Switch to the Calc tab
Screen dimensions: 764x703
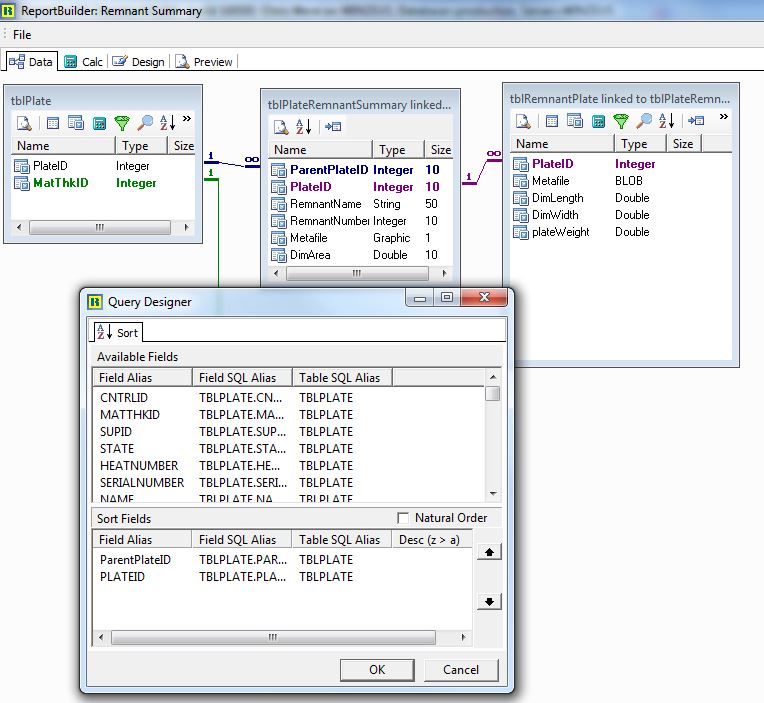pyautogui.click(x=84, y=62)
